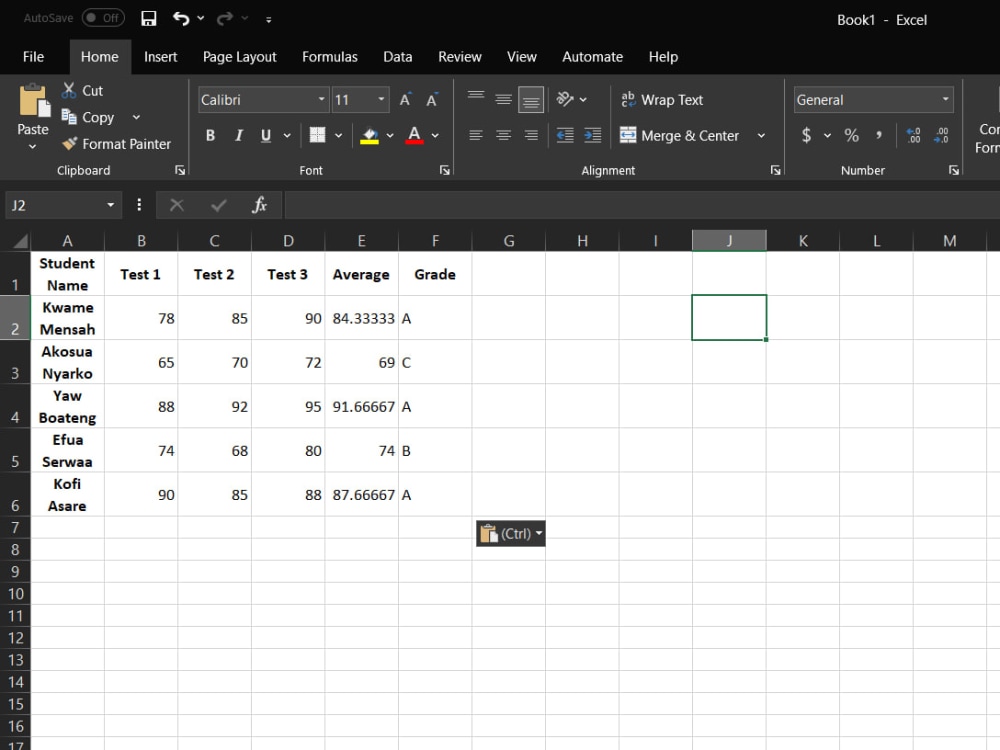Click Align Right icon
Screen dimensions: 1000x750
click(531, 135)
